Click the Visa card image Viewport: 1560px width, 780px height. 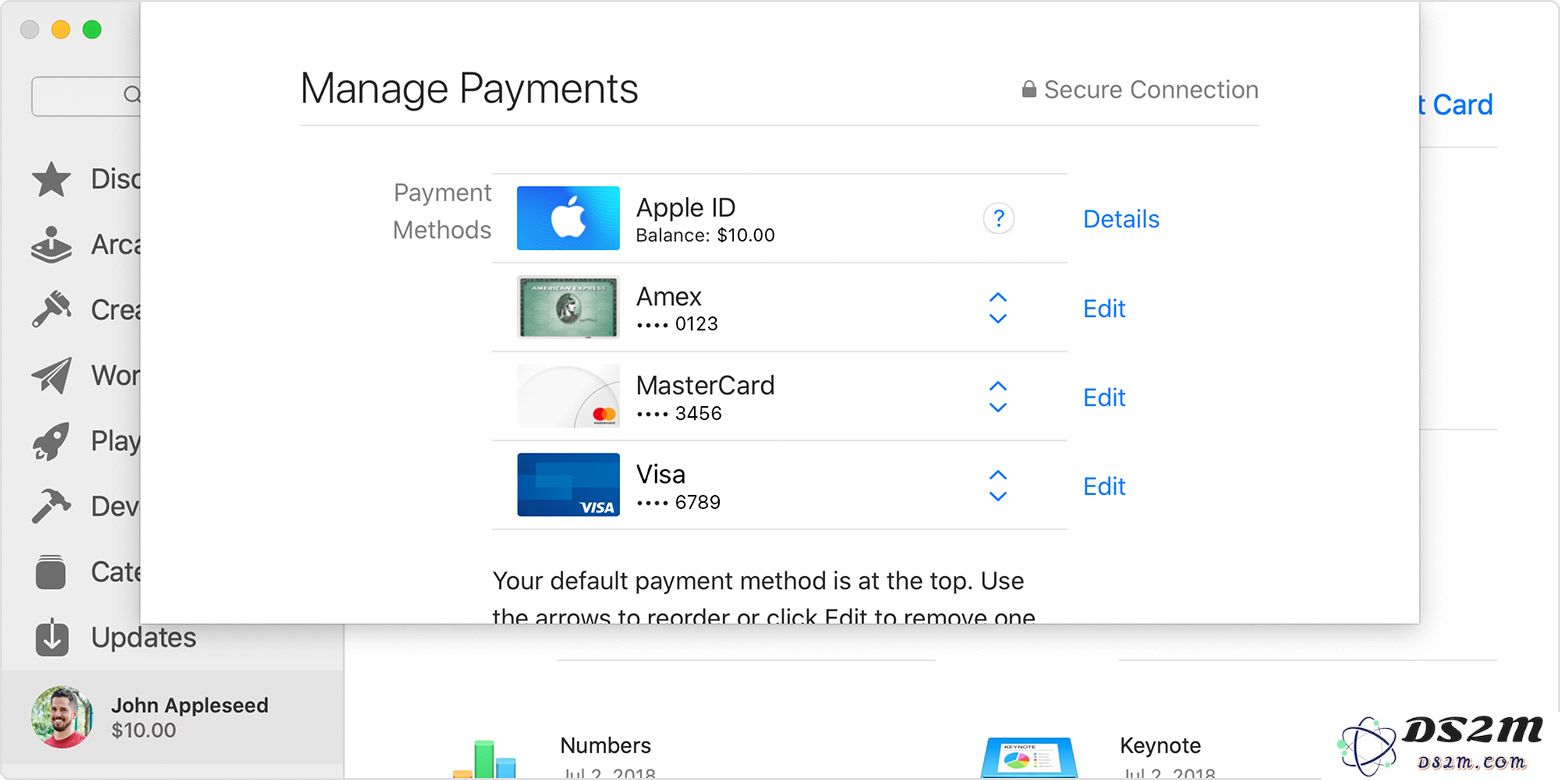[568, 485]
